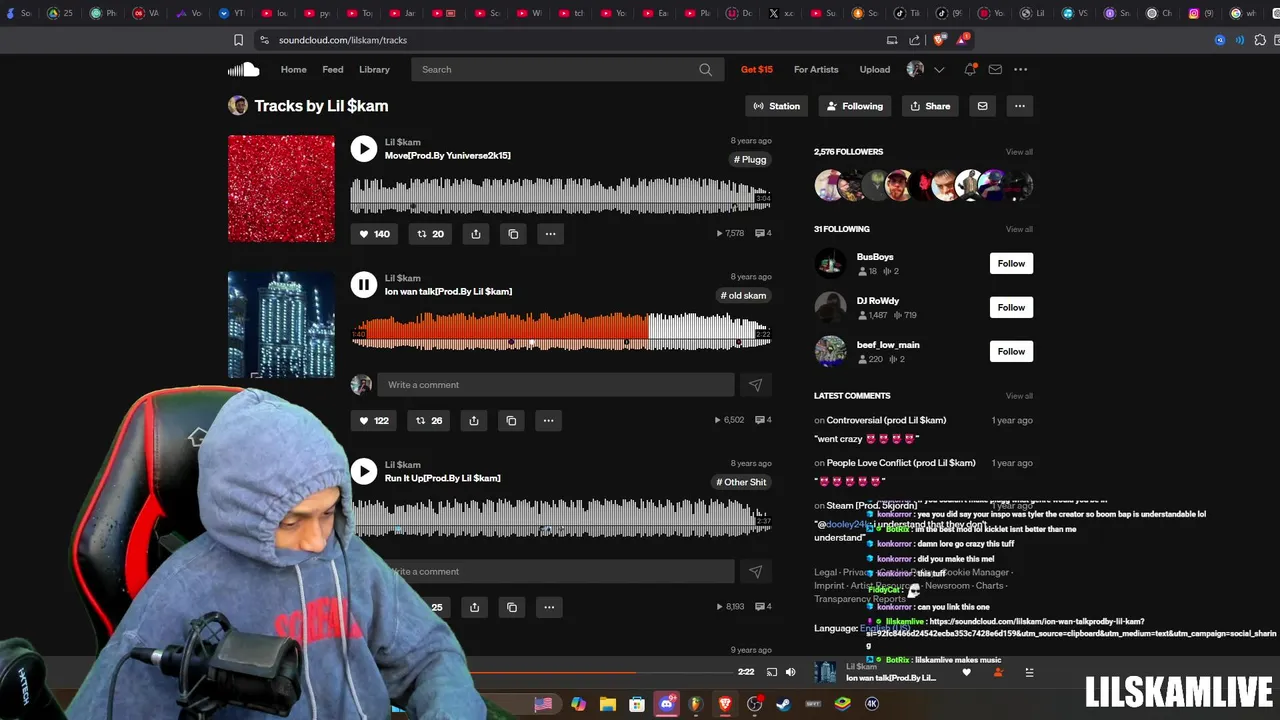Follow beef_low_main
The width and height of the screenshot is (1280, 720).
[1011, 351]
